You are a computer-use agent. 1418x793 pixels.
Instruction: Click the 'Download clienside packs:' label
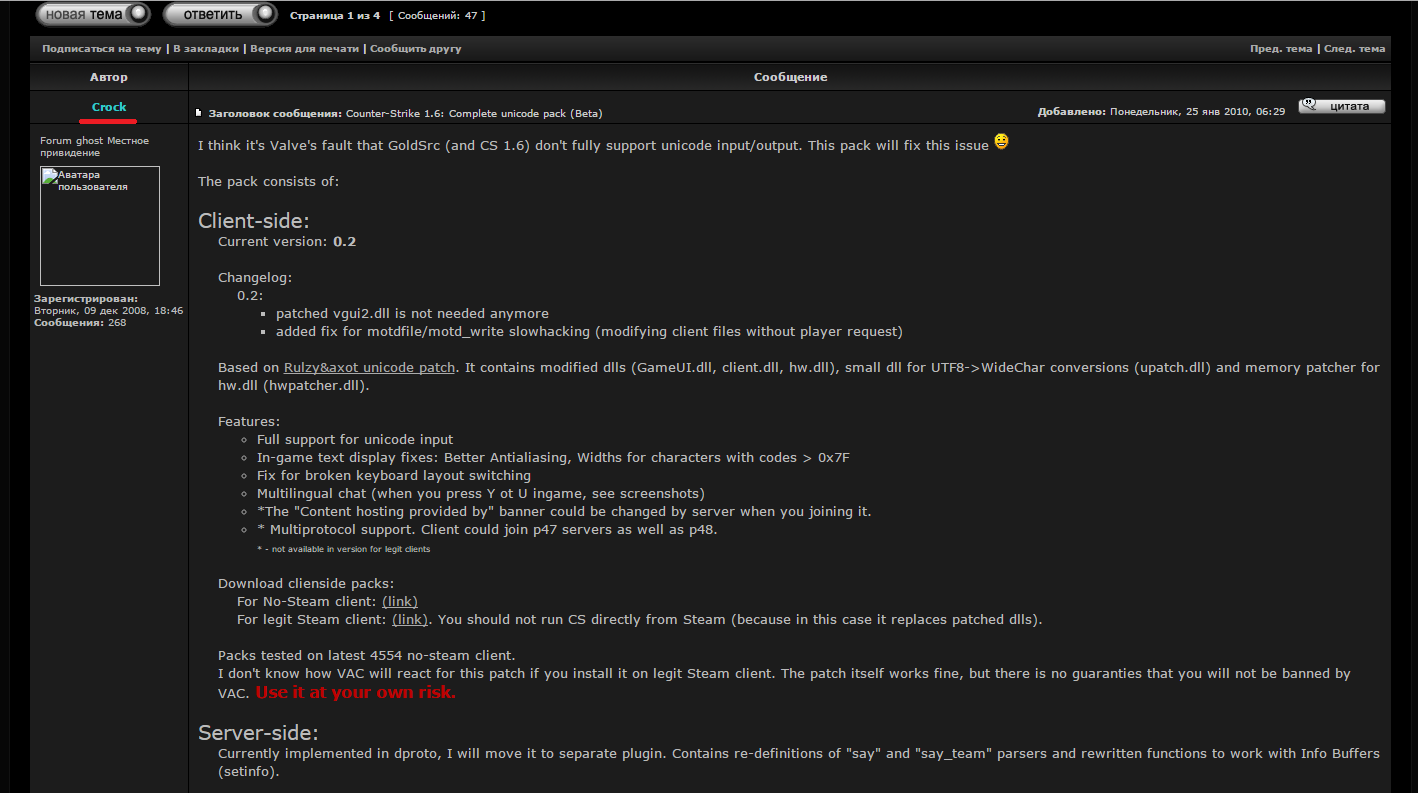[306, 583]
